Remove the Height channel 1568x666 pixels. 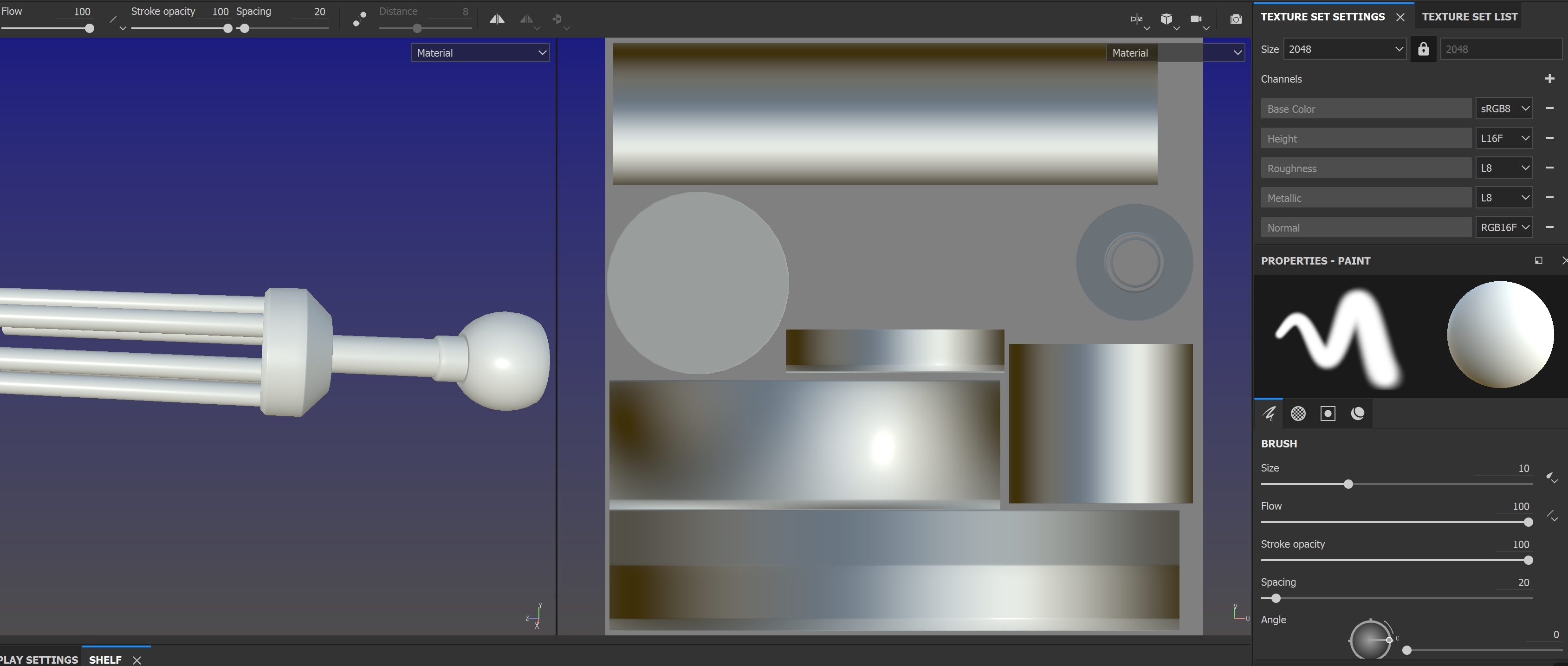1550,138
